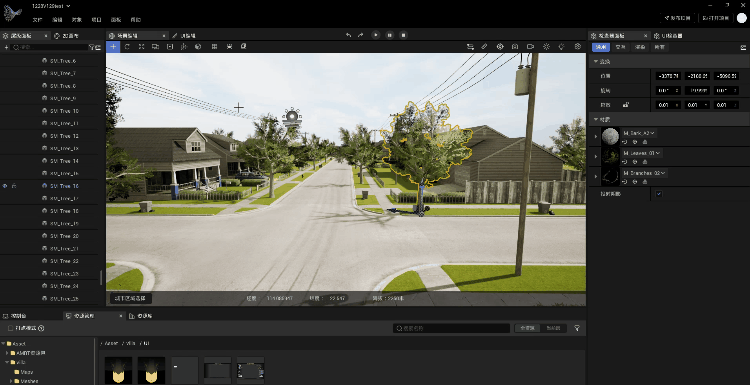Click the region selection button at viewport bottom-left
This screenshot has height=385, width=750.
pyautogui.click(x=131, y=298)
